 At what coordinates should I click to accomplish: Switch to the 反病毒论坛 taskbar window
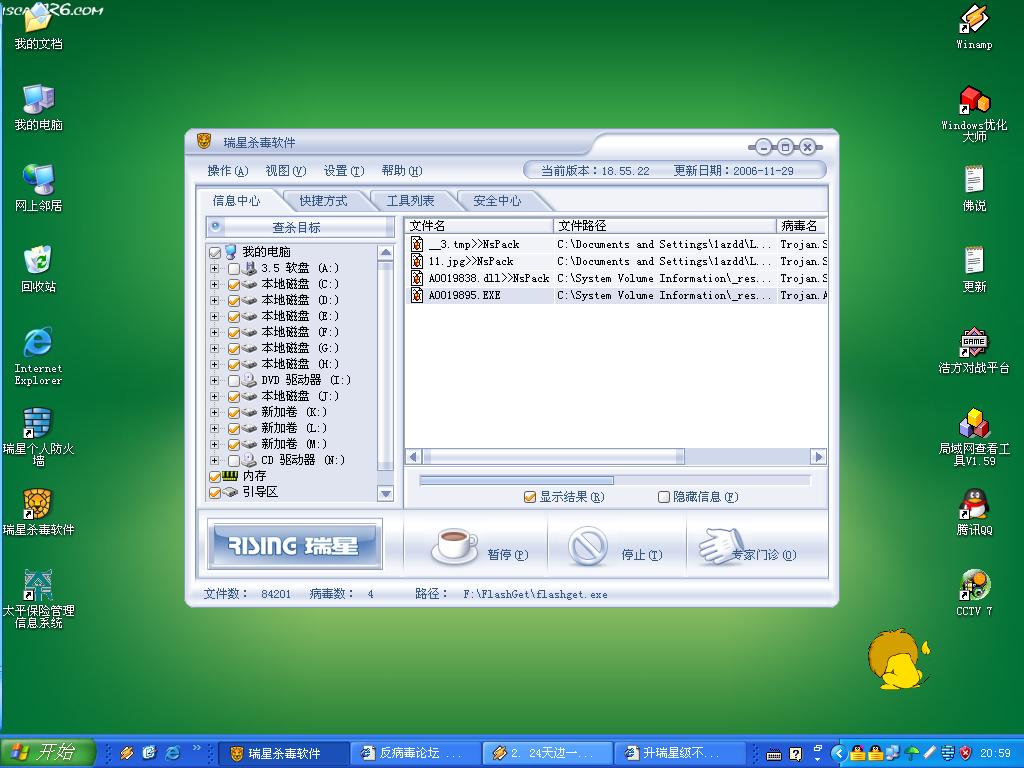coord(415,753)
